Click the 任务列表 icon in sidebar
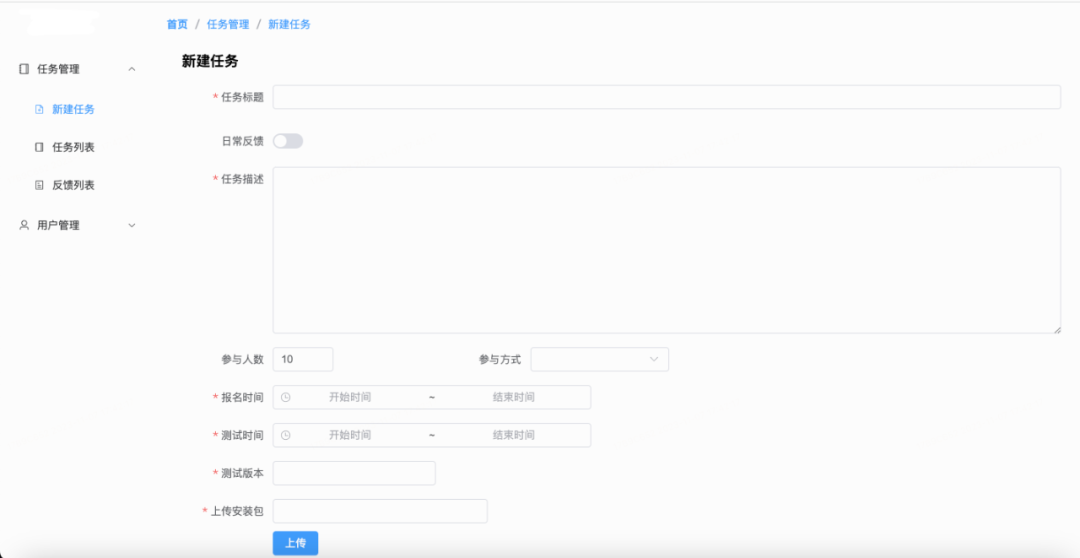The image size is (1080, 558). click(x=39, y=147)
